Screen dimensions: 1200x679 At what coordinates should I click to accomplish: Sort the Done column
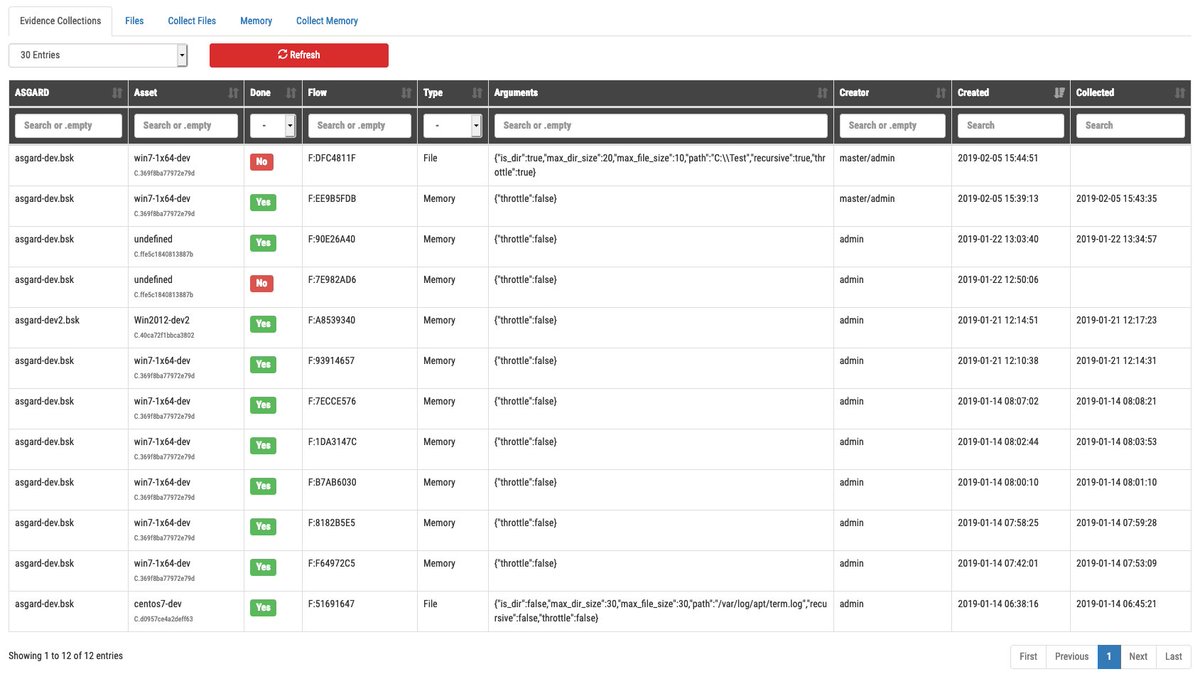coord(290,92)
